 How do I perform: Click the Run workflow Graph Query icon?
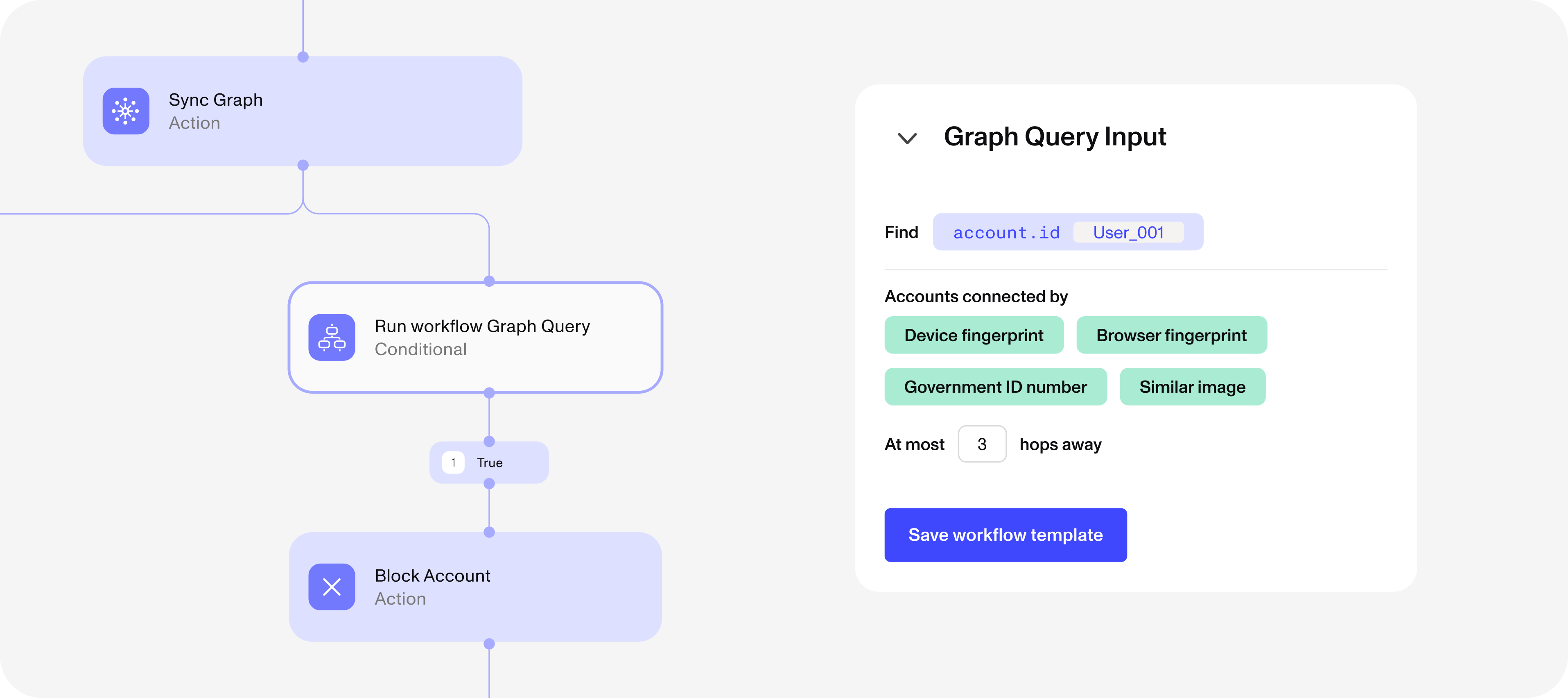[x=332, y=338]
